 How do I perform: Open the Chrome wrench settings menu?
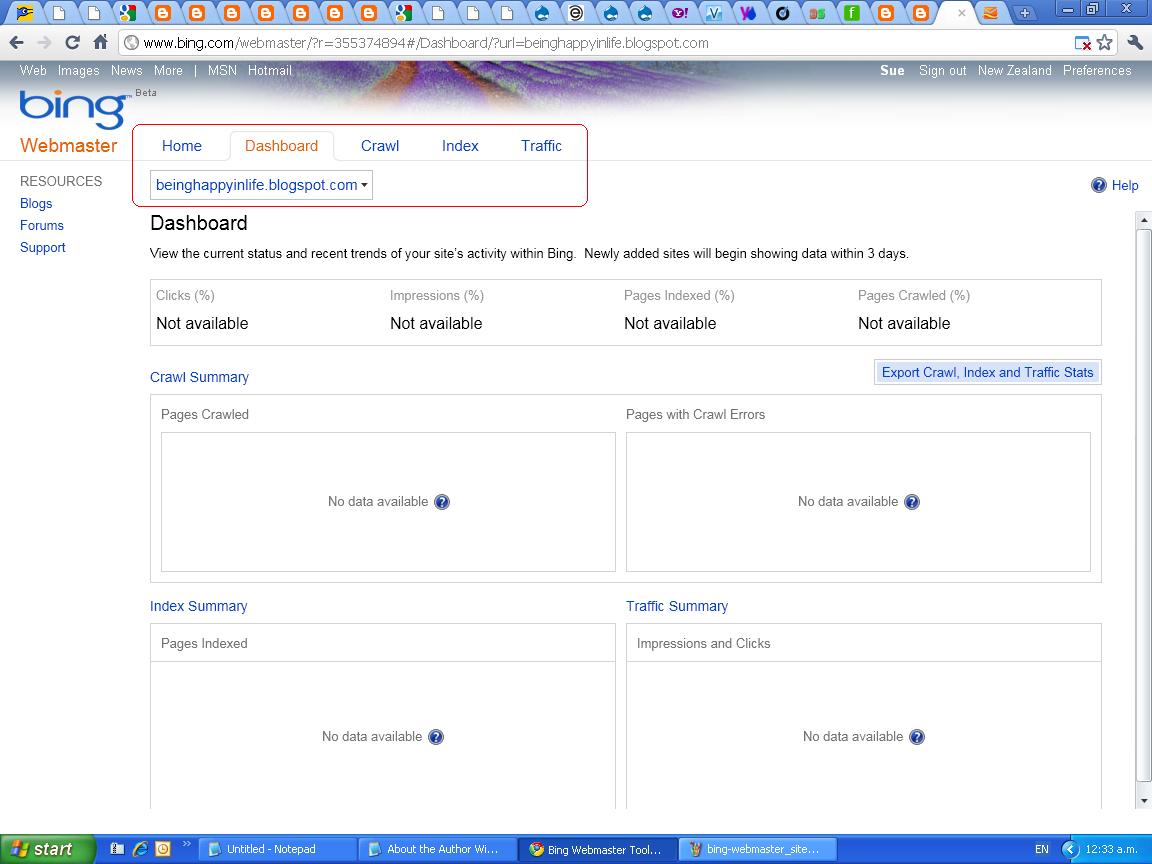1134,43
